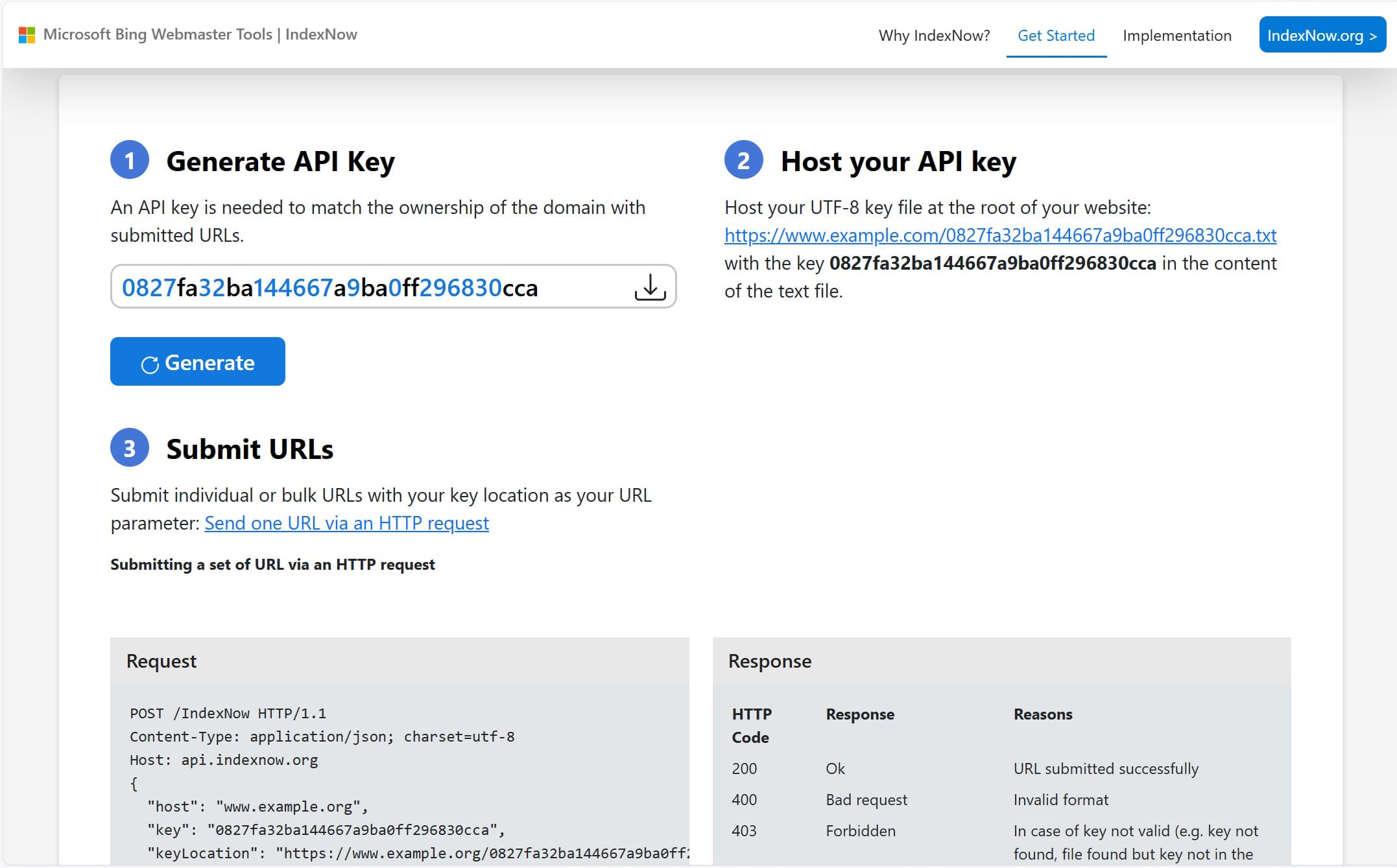Click the "host": "www.example.org" line
Screen dimensions: 1397x868
pyautogui.click(x=257, y=807)
